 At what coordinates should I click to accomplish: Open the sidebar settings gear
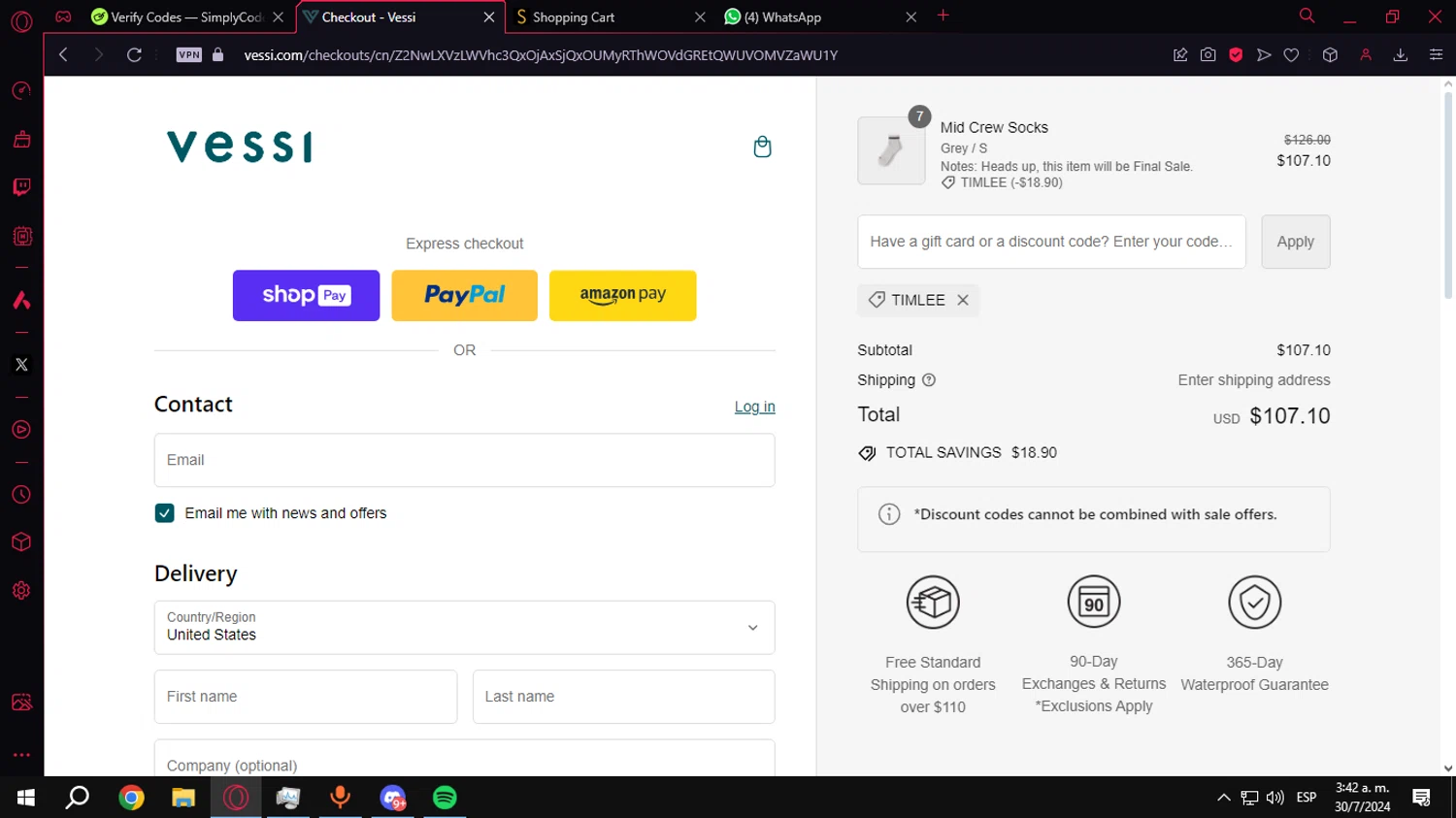(x=21, y=590)
